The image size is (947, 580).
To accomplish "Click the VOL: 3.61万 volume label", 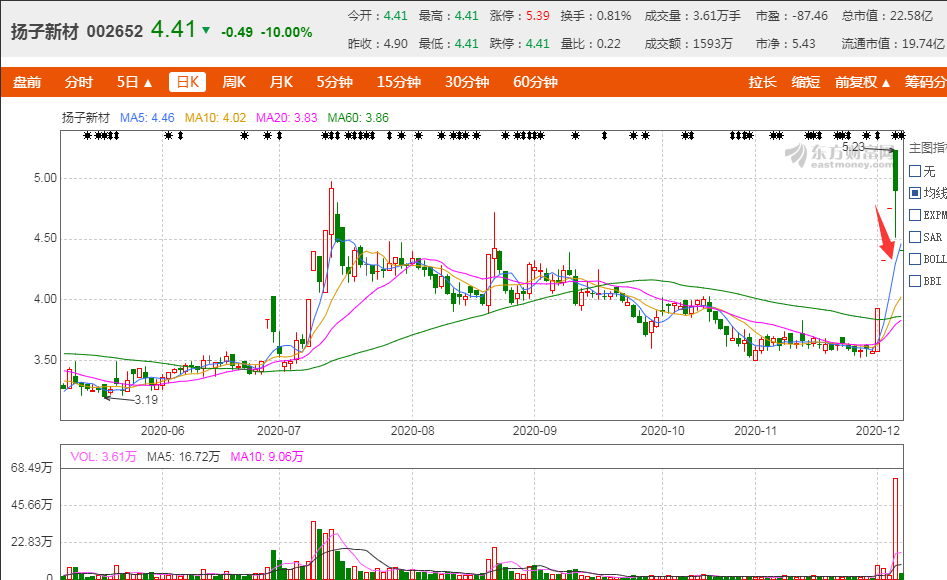I will click(x=103, y=457).
